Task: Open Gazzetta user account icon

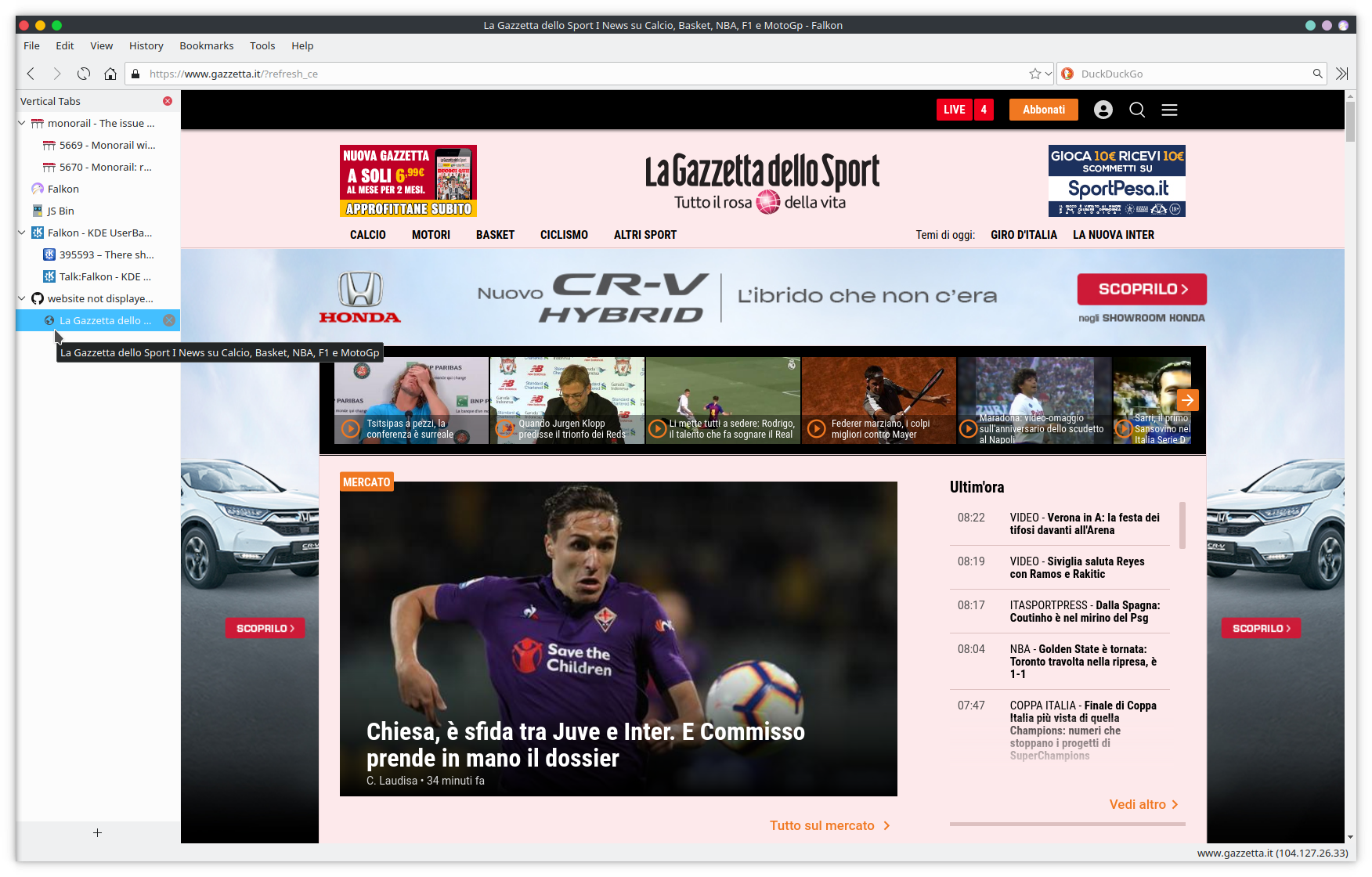Action: pos(1103,110)
